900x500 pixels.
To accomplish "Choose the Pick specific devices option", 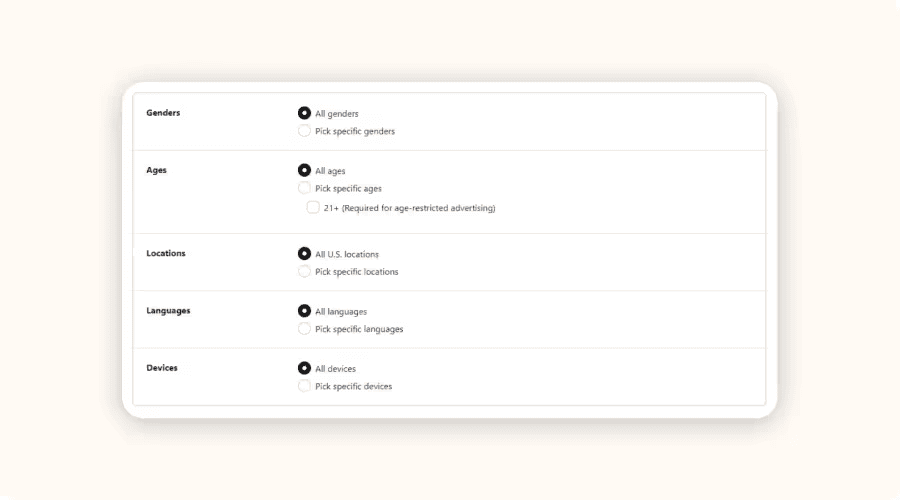I will (x=304, y=386).
